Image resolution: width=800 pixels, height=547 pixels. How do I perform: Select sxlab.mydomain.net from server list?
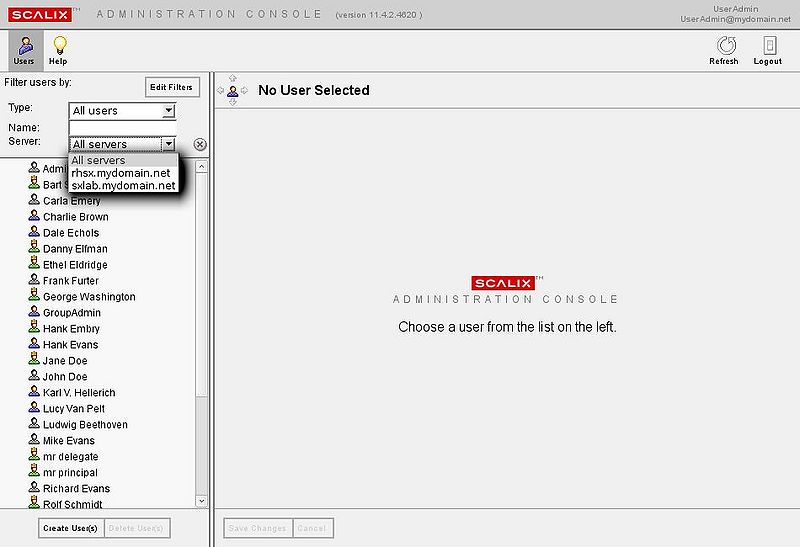pyautogui.click(x=123, y=186)
